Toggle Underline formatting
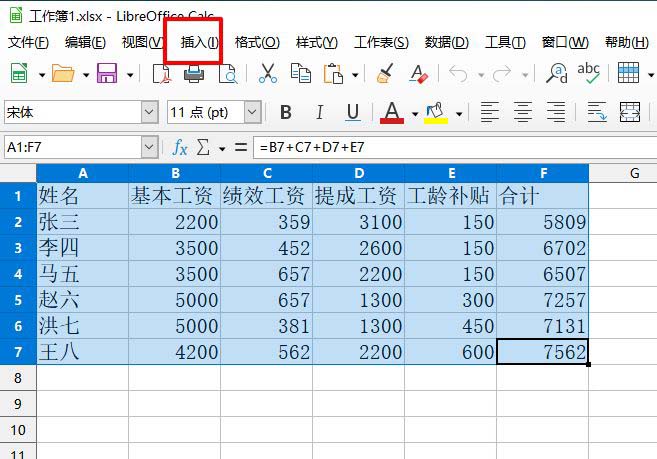 (x=352, y=112)
